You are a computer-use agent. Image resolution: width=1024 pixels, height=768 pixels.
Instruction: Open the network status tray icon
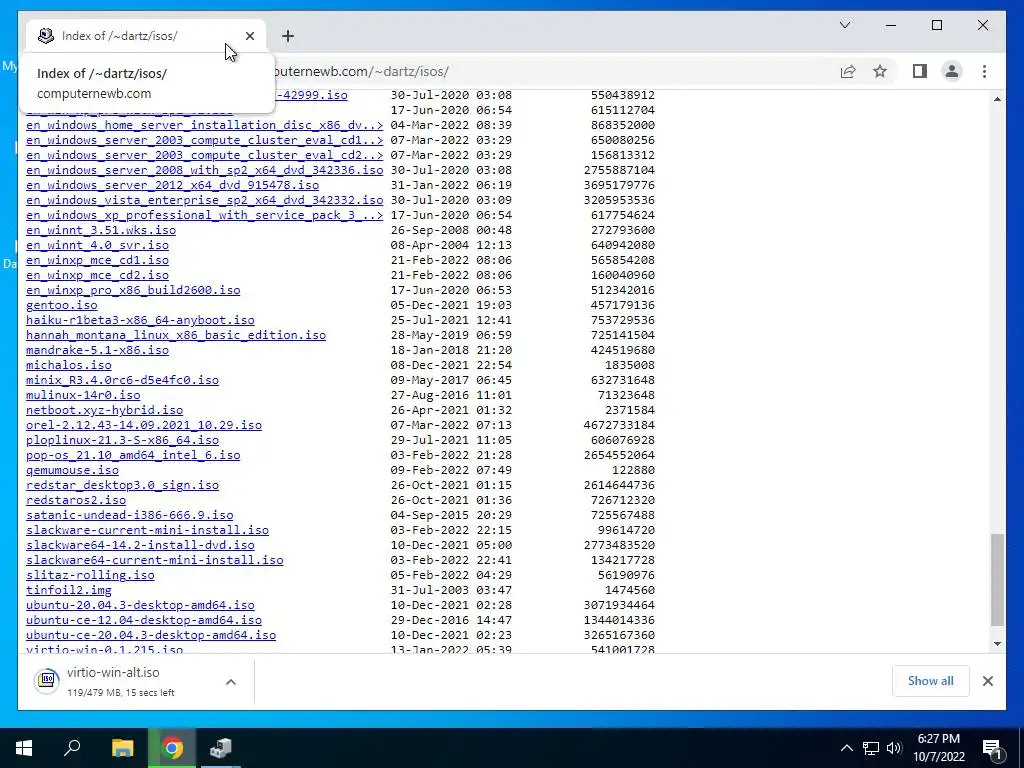click(x=871, y=748)
